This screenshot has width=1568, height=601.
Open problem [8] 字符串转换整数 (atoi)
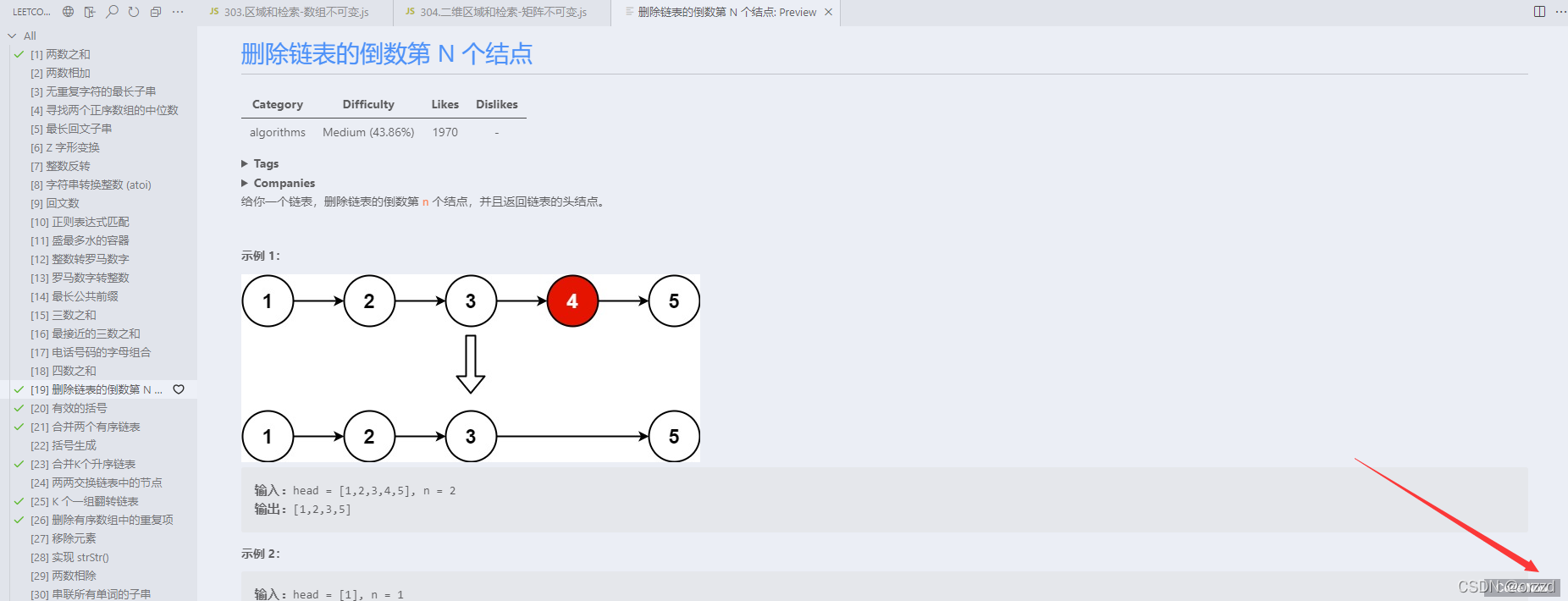tap(91, 185)
